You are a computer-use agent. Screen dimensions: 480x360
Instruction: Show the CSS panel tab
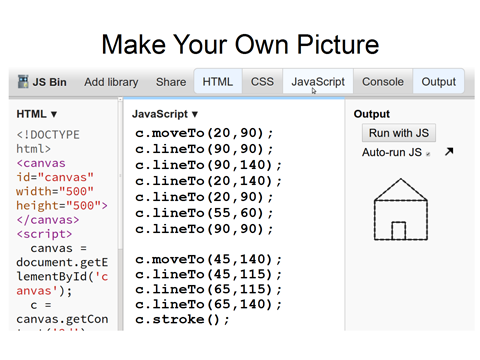[x=262, y=81]
